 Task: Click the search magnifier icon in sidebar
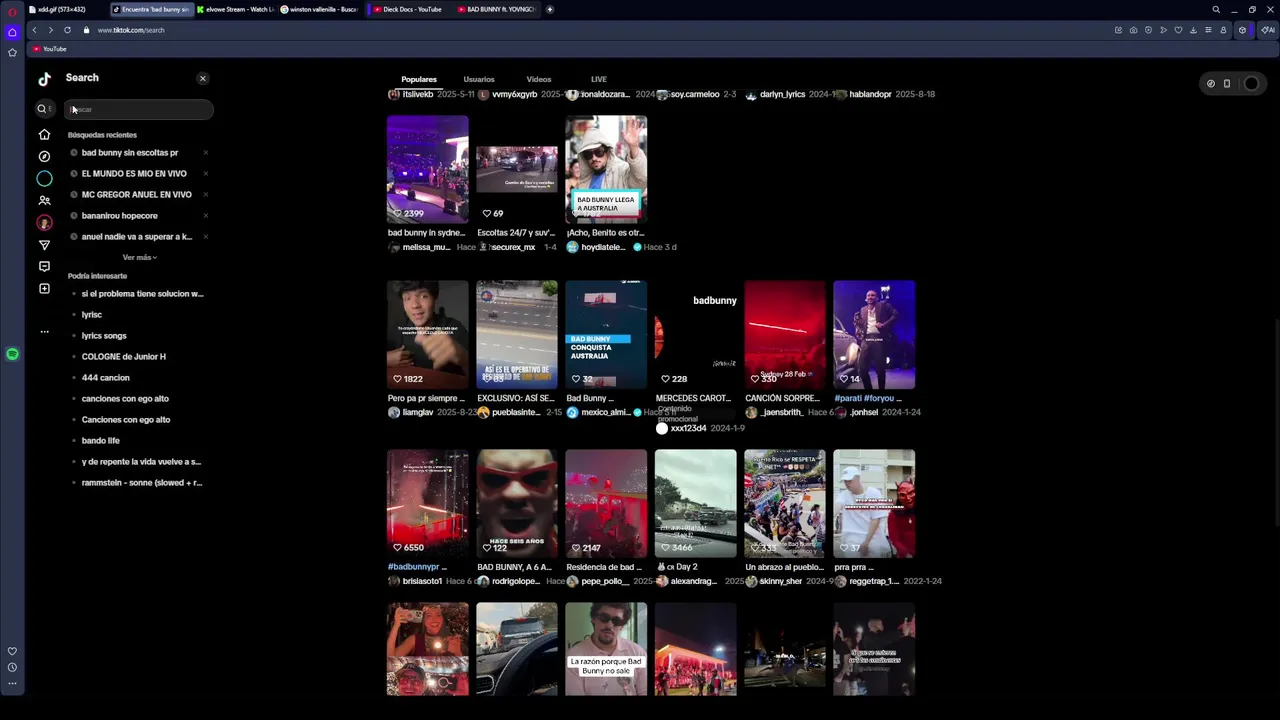(42, 109)
